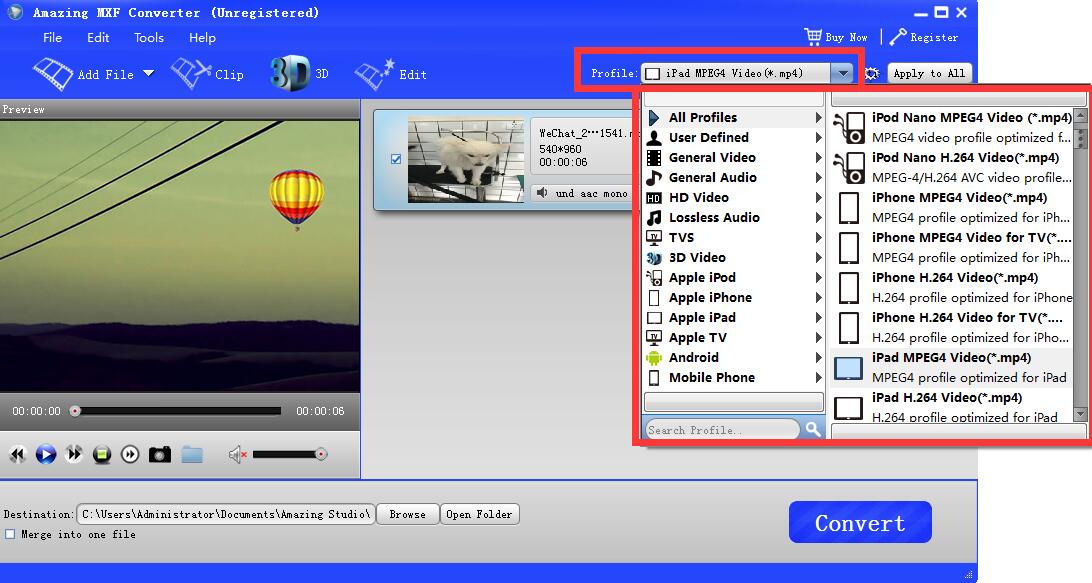The width and height of the screenshot is (1092, 583).
Task: Expand General Video submenu arrow
Action: 819,158
